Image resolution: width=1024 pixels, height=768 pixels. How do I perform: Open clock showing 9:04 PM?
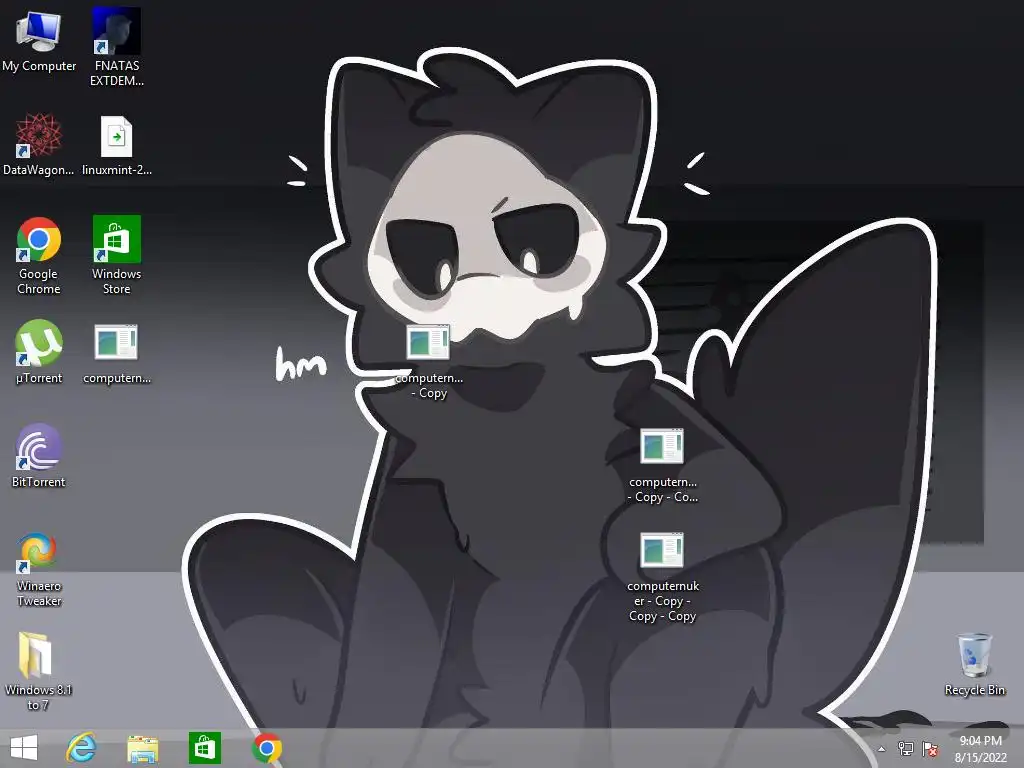(x=980, y=748)
